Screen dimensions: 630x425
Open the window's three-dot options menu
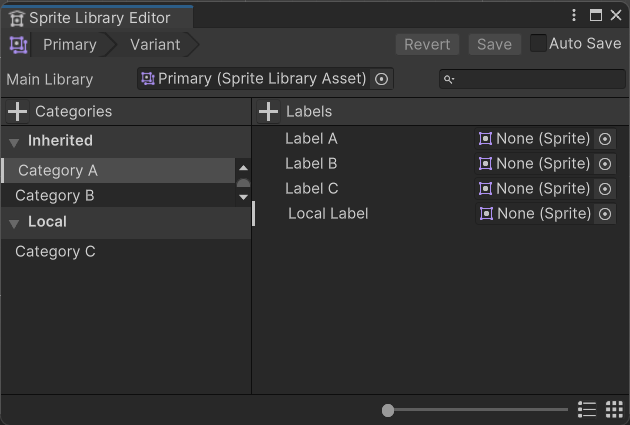tap(574, 16)
